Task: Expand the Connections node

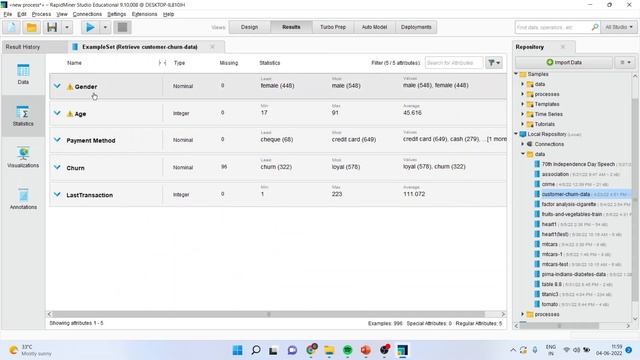Action: pos(523,144)
